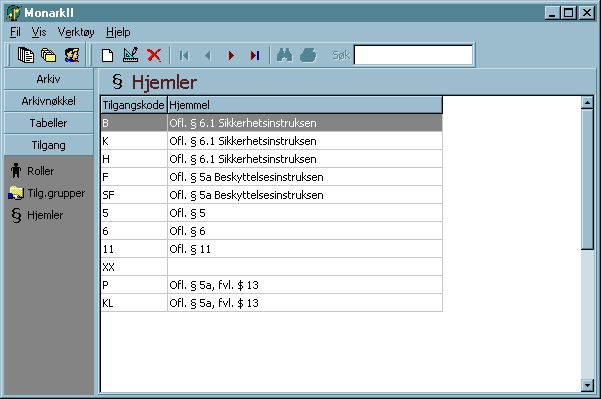The image size is (601, 399).
Task: Select Hjemler in the sidebar
Action: point(37,215)
